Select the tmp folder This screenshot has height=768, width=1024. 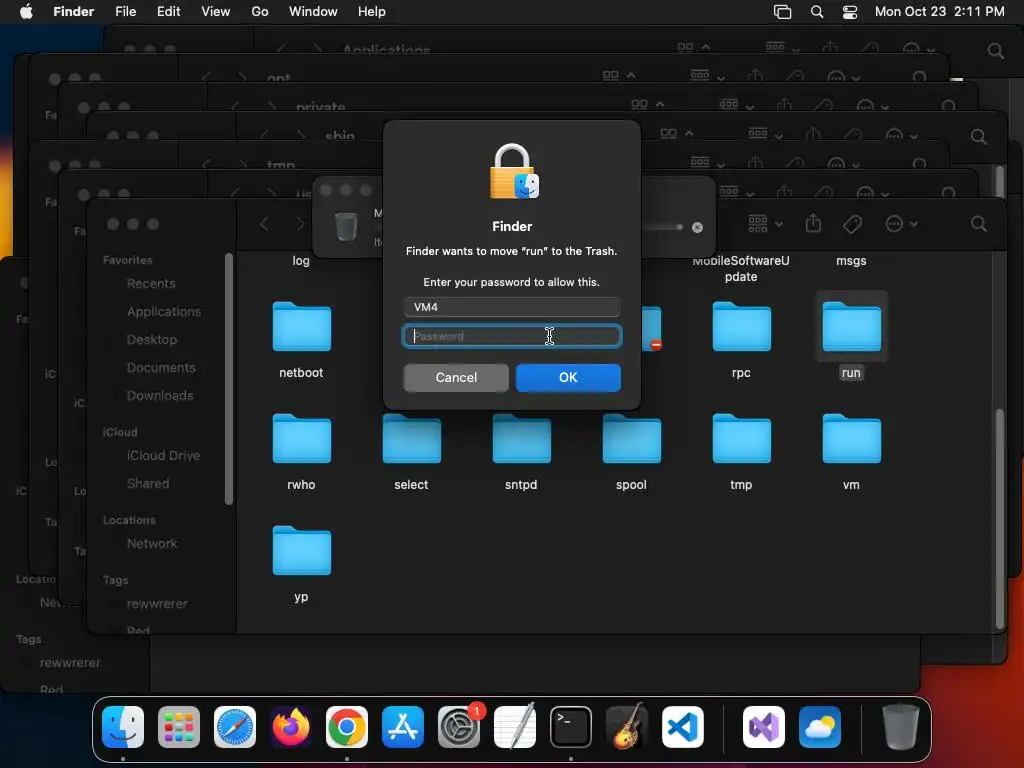(x=741, y=438)
